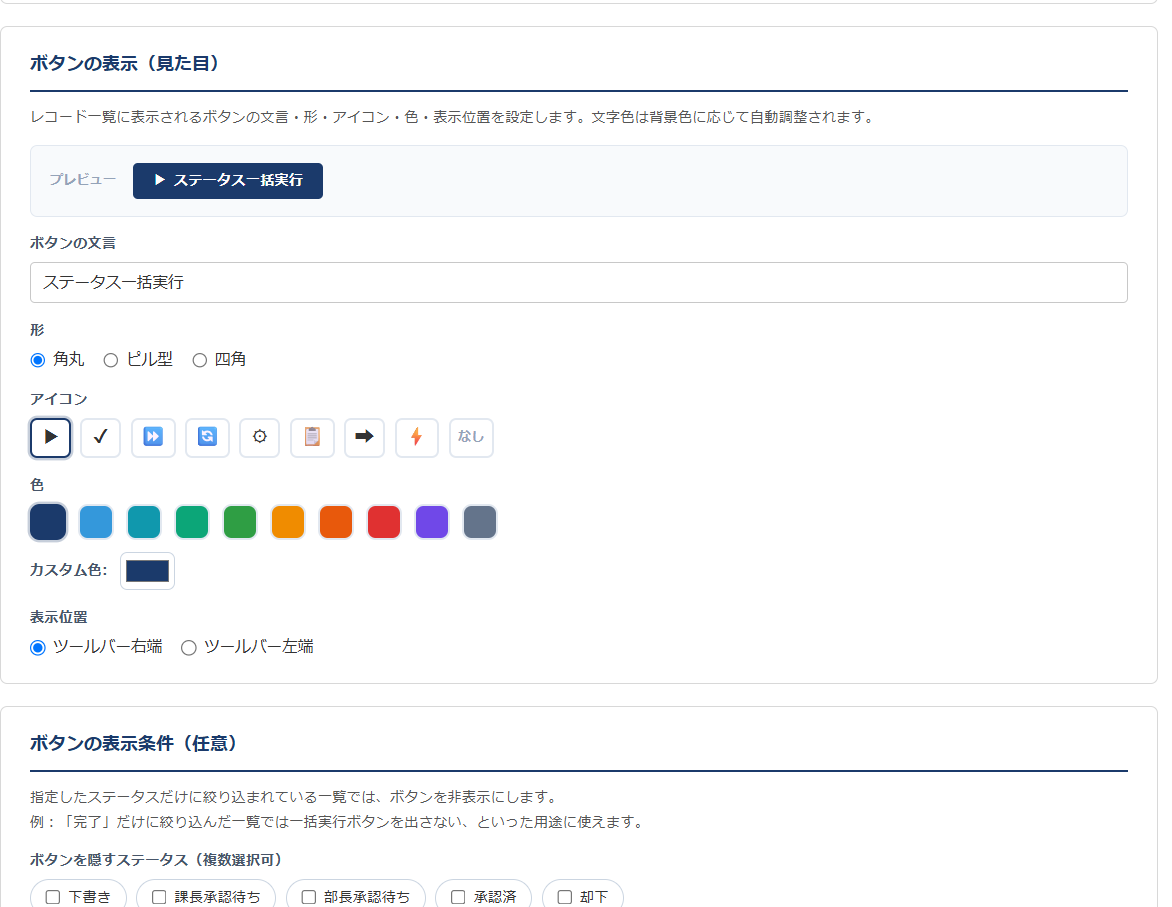Screen dimensions: 1172x907
Task: Select the 角丸 shape radio button
Action: pos(37,360)
